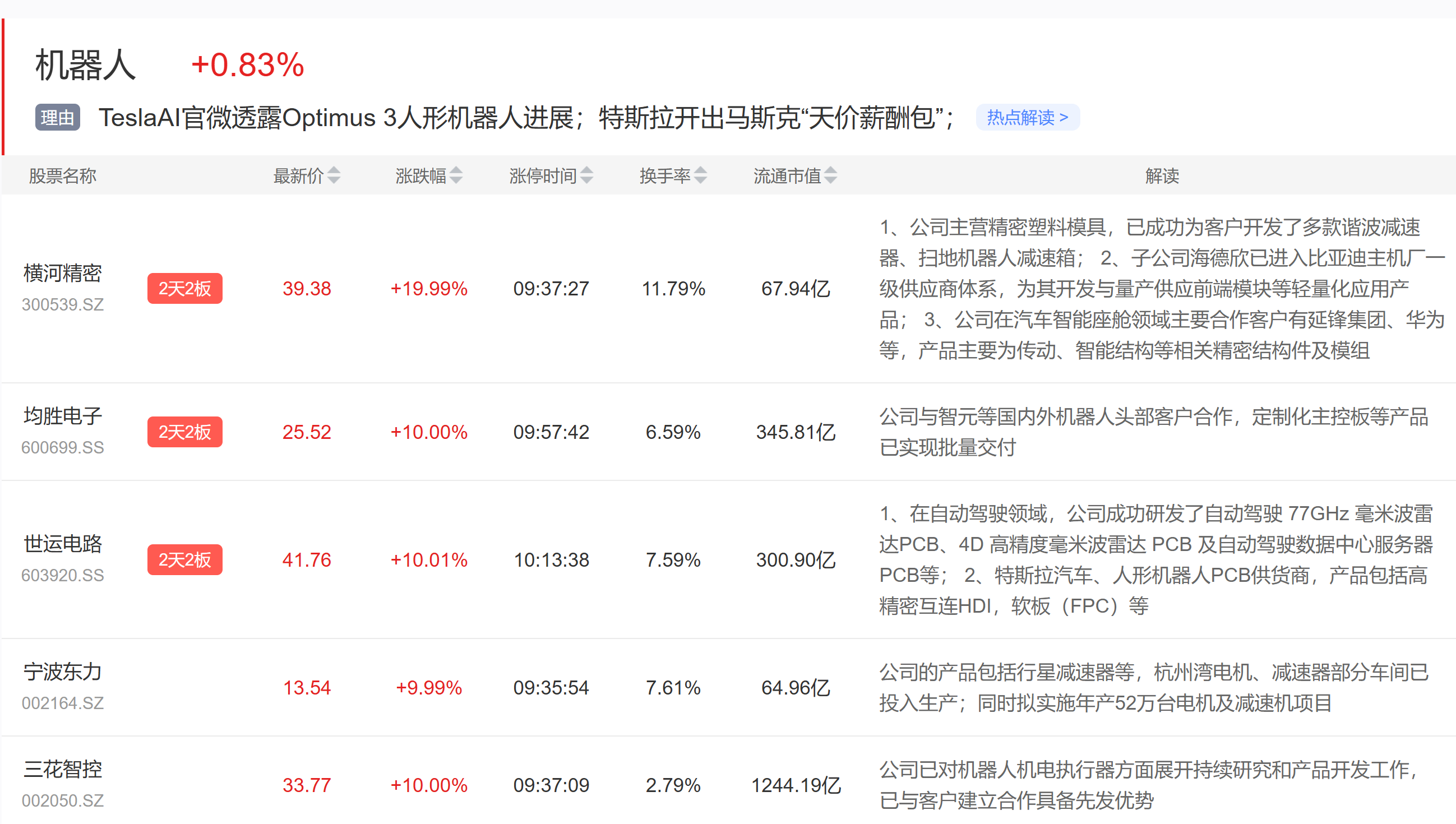Click price 39.38
The width and height of the screenshot is (1456, 824).
(307, 289)
